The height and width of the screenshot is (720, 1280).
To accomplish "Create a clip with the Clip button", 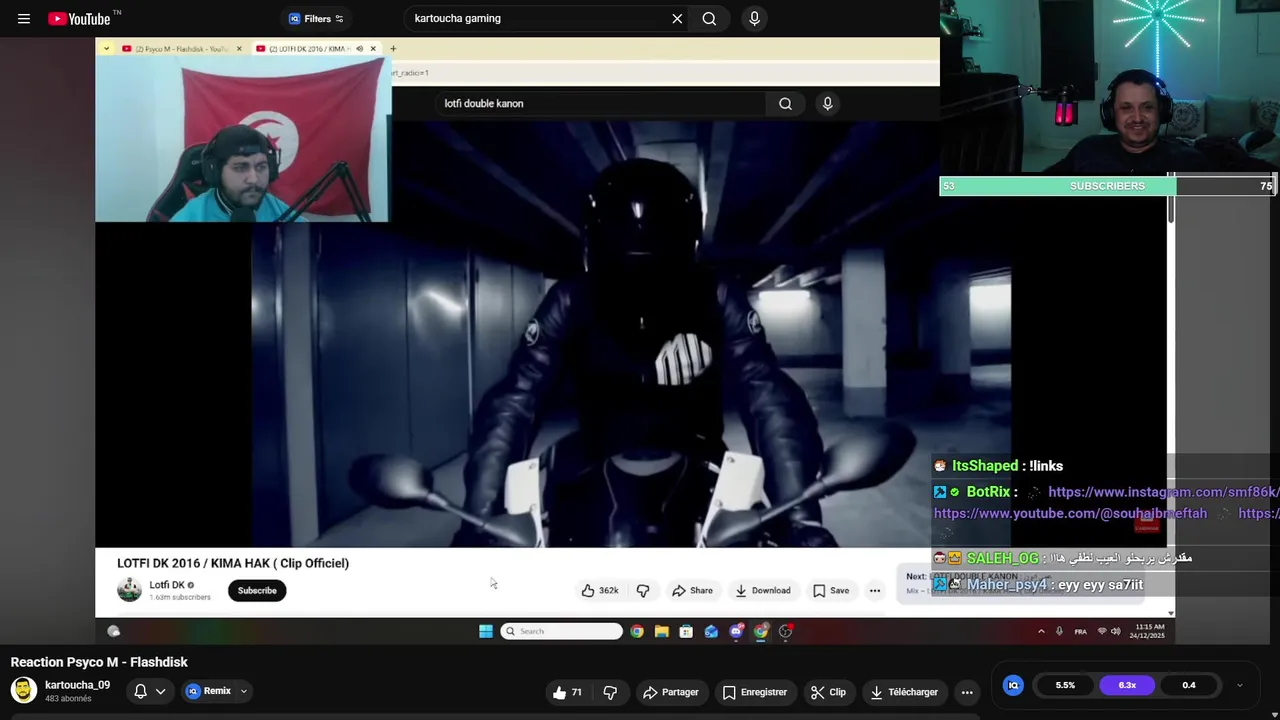I will point(828,692).
